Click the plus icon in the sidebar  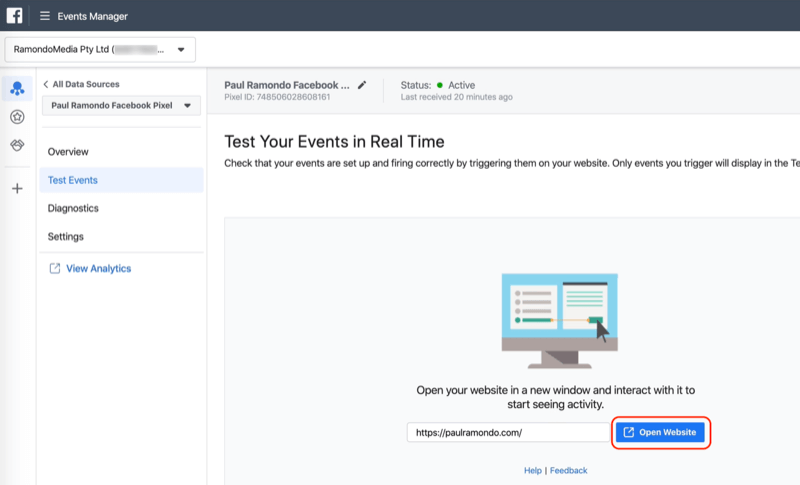coord(17,189)
